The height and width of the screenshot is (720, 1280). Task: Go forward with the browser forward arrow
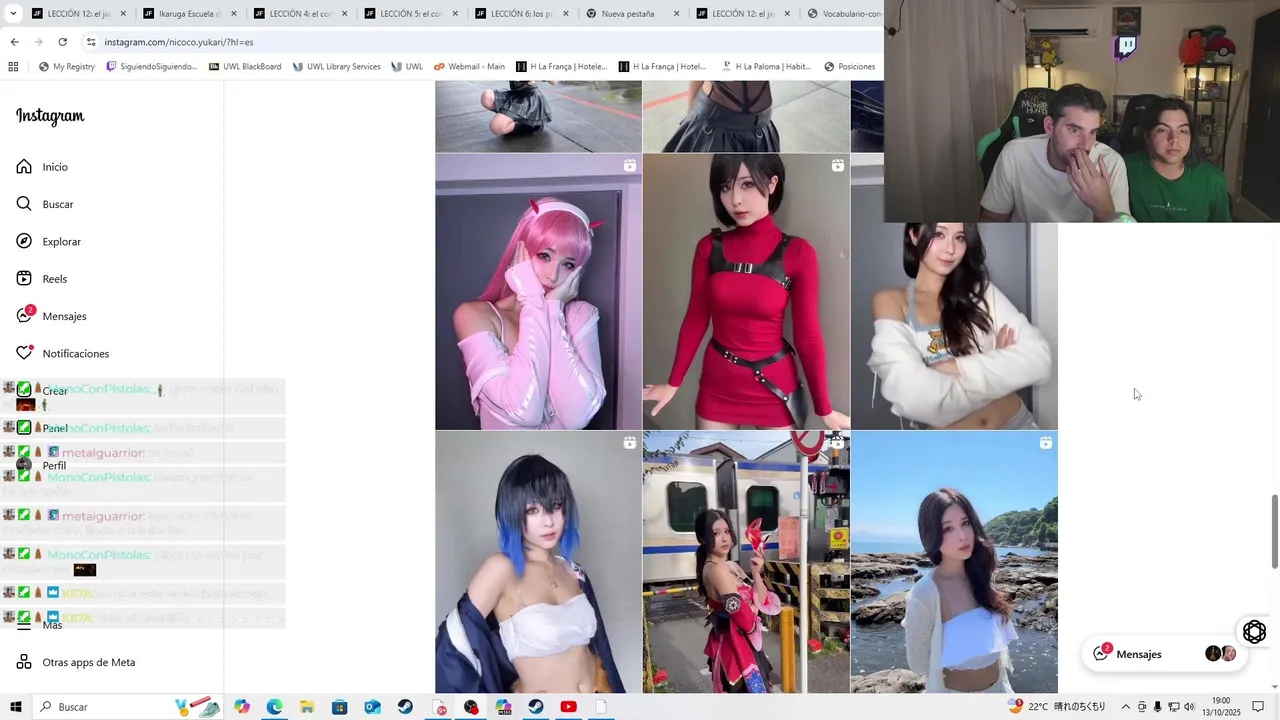pyautogui.click(x=38, y=42)
